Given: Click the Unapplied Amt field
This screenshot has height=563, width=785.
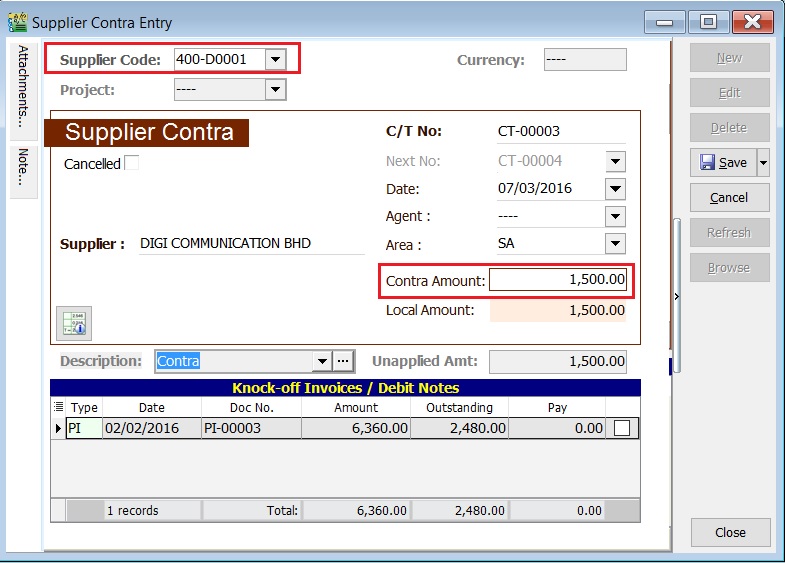Looking at the screenshot, I should pyautogui.click(x=558, y=361).
